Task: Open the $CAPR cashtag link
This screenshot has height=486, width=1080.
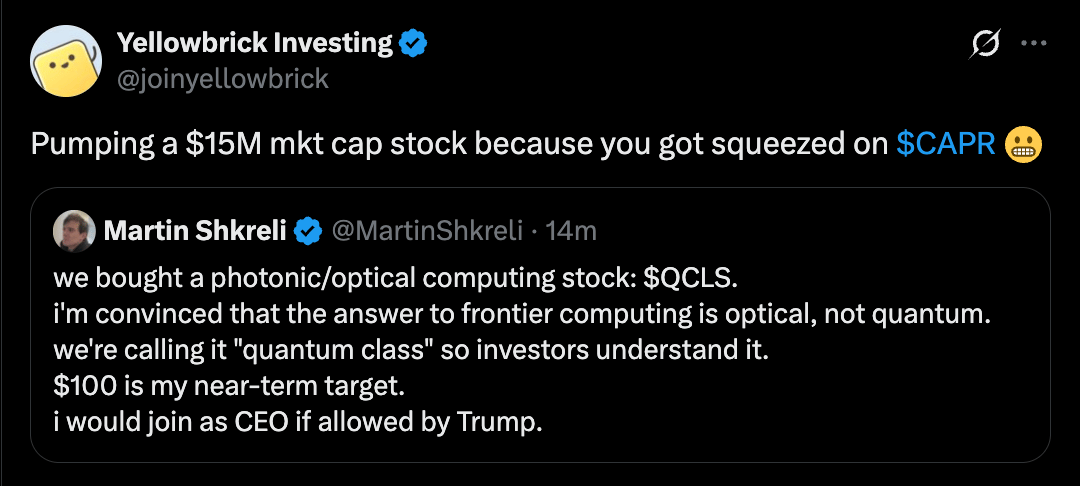Action: [946, 145]
